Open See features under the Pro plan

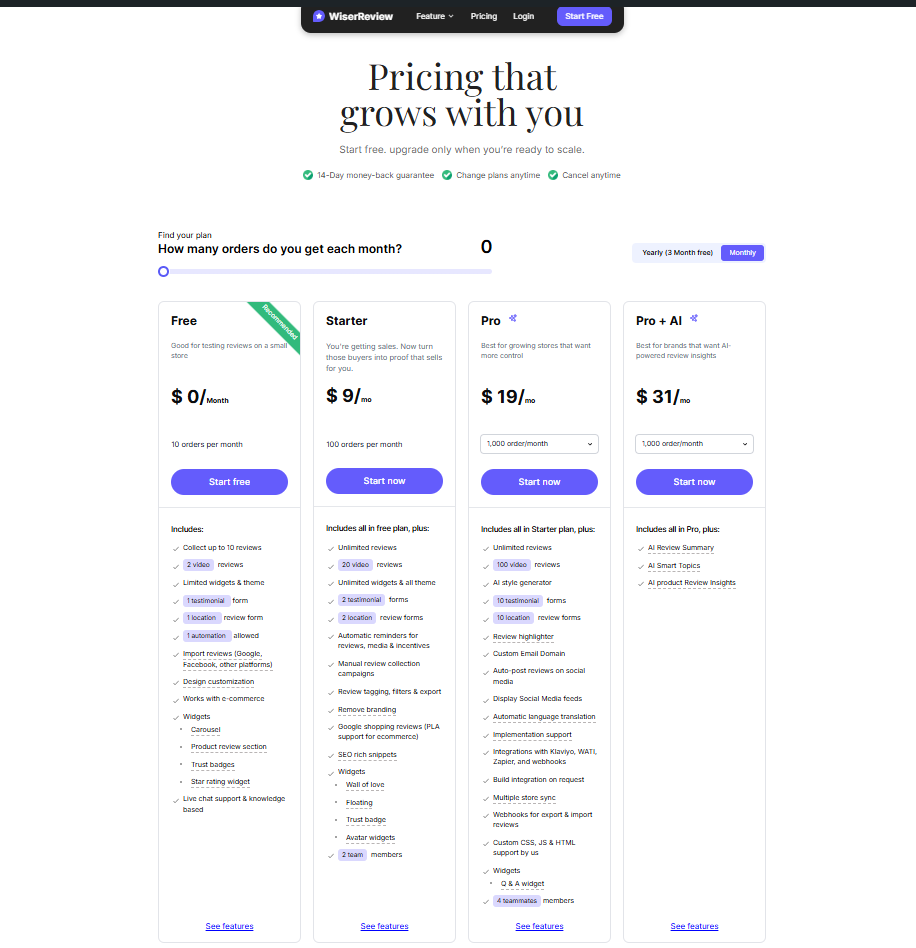pos(539,926)
